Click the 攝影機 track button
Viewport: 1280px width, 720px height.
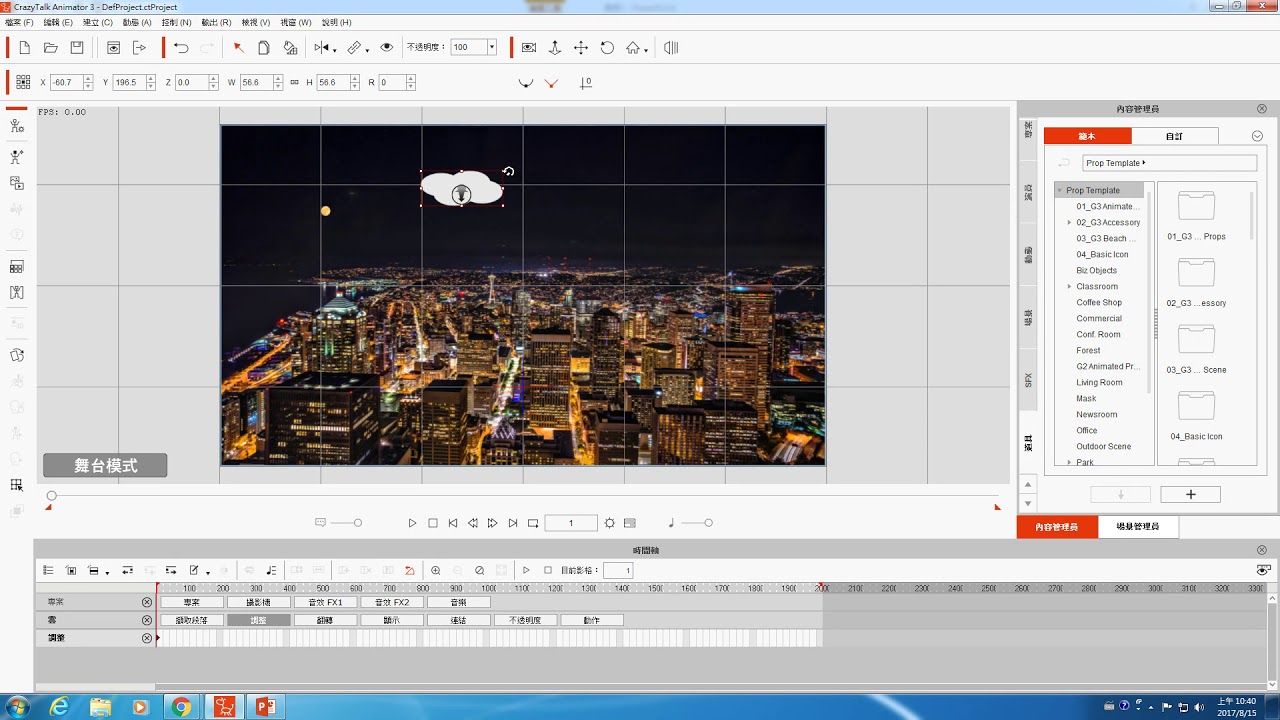[x=259, y=603]
